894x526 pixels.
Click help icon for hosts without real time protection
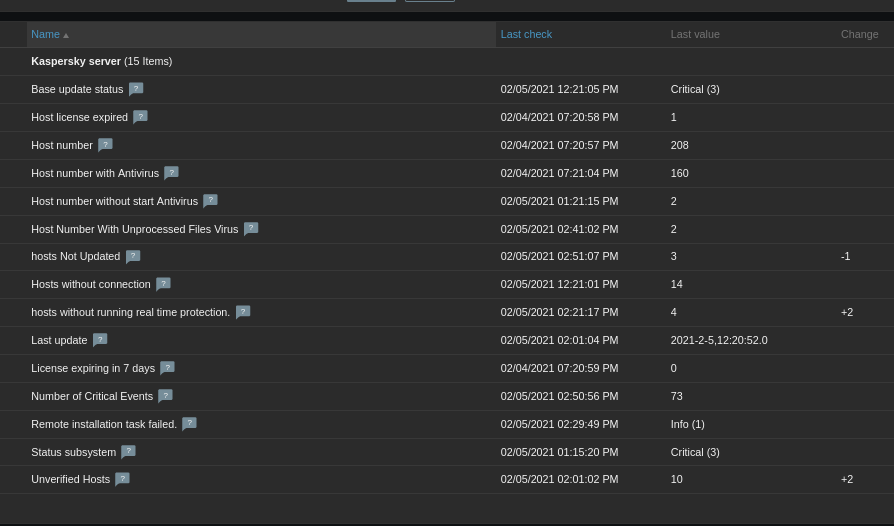[x=243, y=312]
